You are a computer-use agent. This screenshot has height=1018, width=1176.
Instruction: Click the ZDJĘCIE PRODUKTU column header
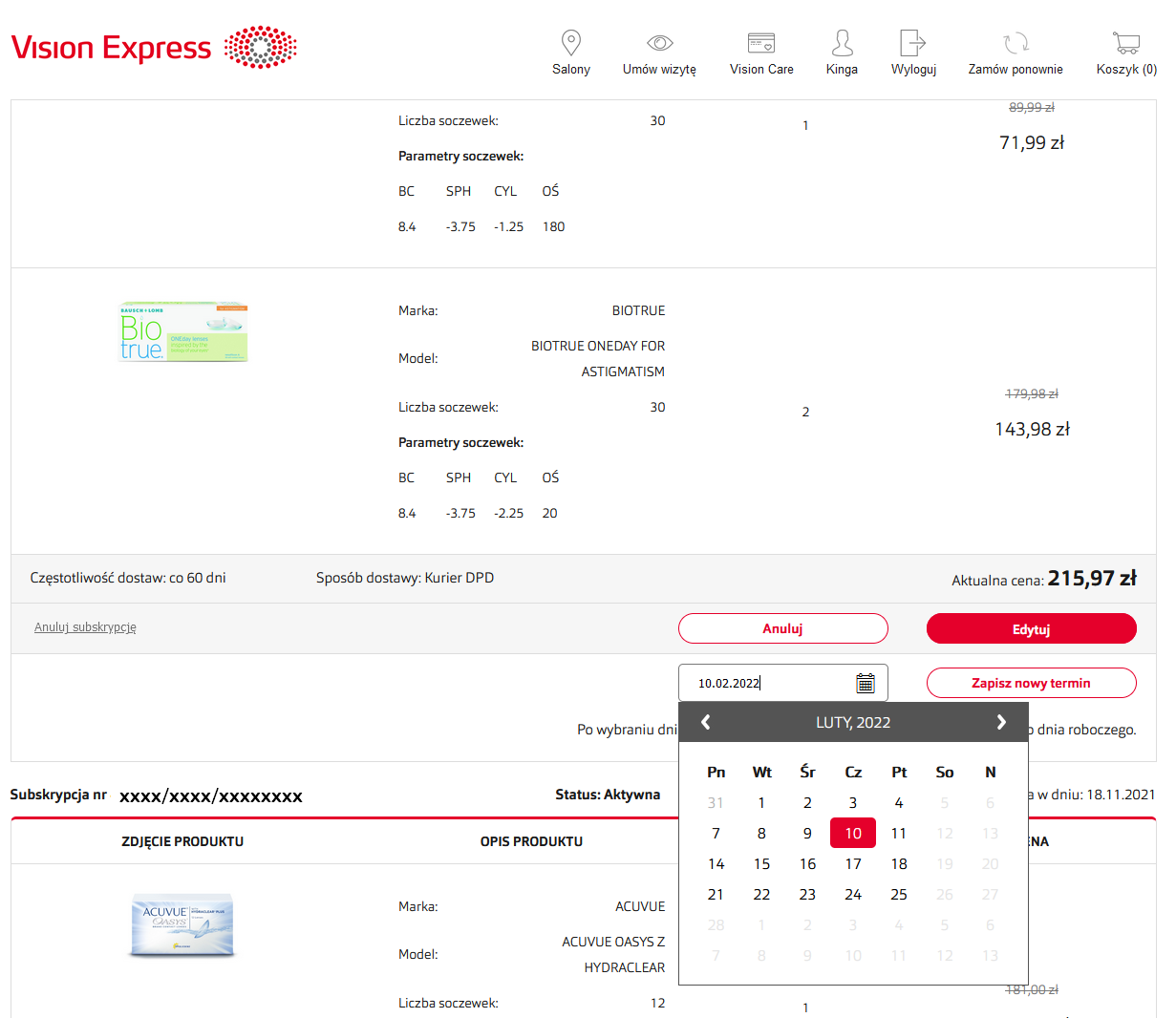coord(182,841)
